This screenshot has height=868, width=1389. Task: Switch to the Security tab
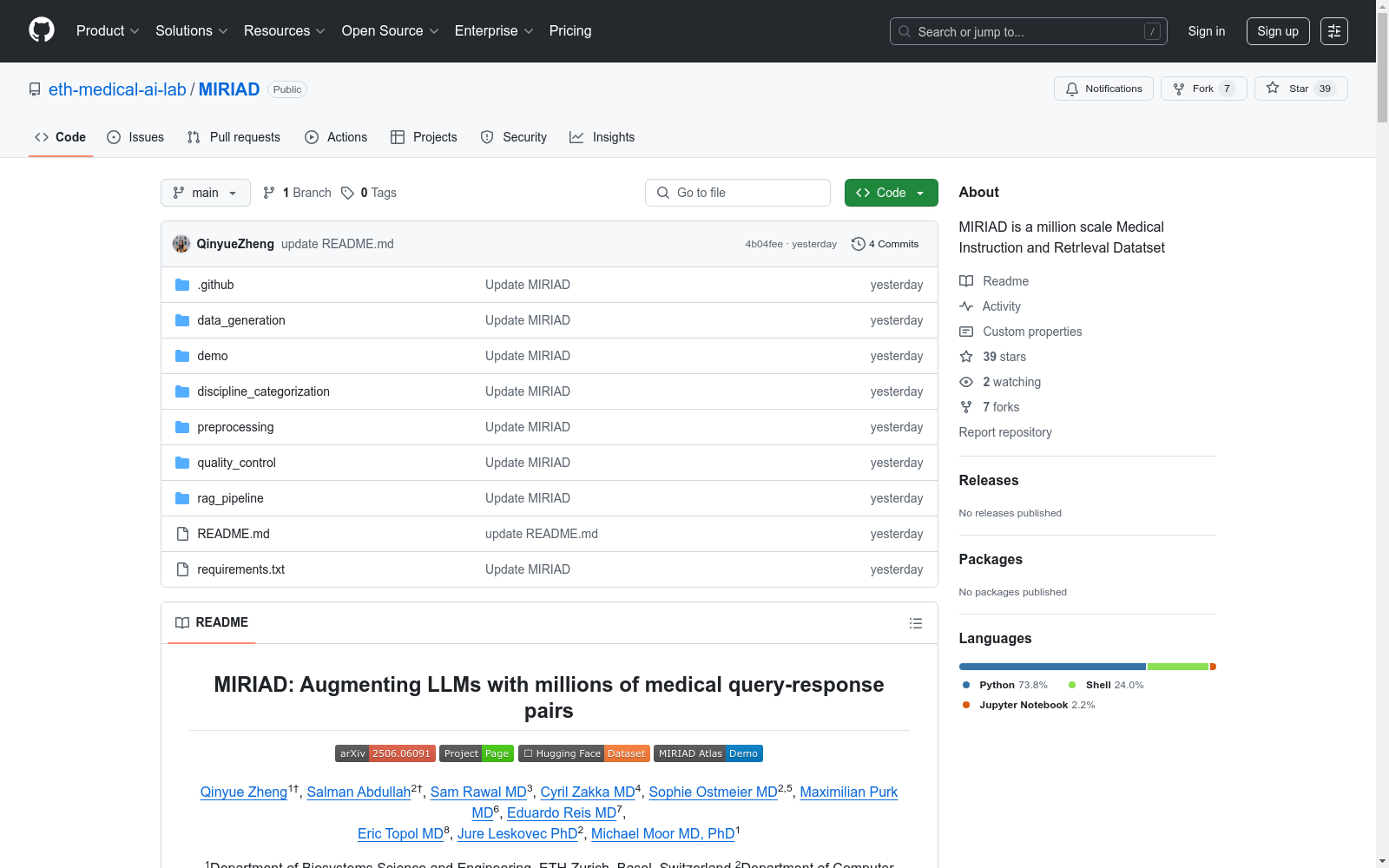point(514,137)
